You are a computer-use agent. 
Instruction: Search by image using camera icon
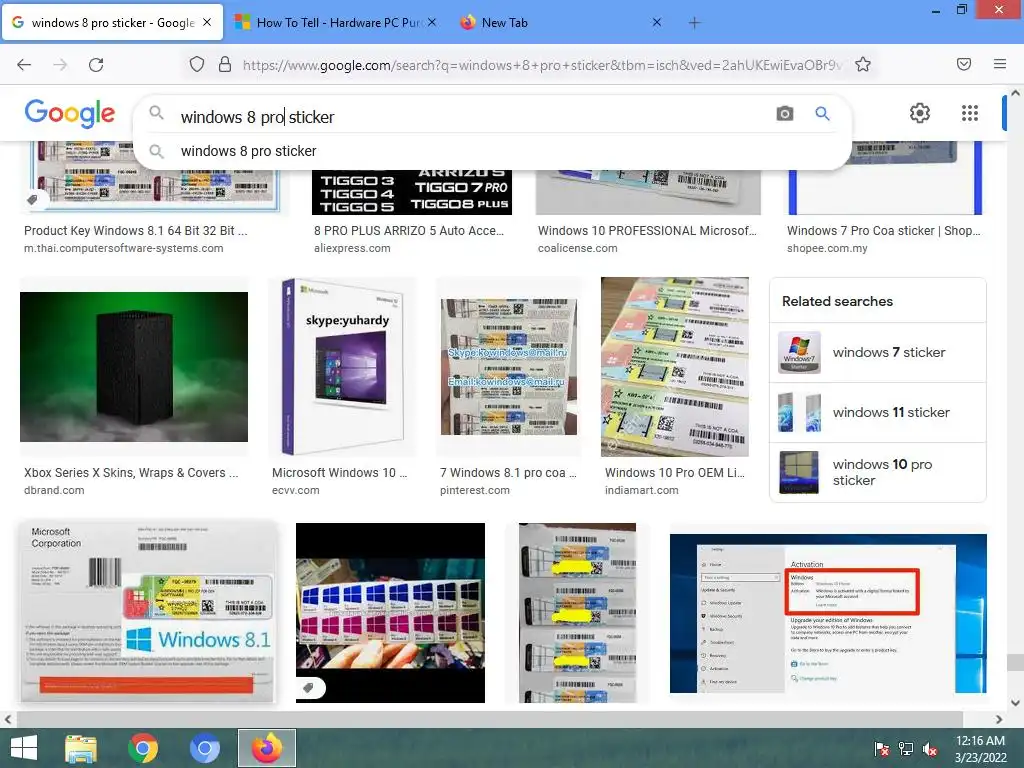785,114
